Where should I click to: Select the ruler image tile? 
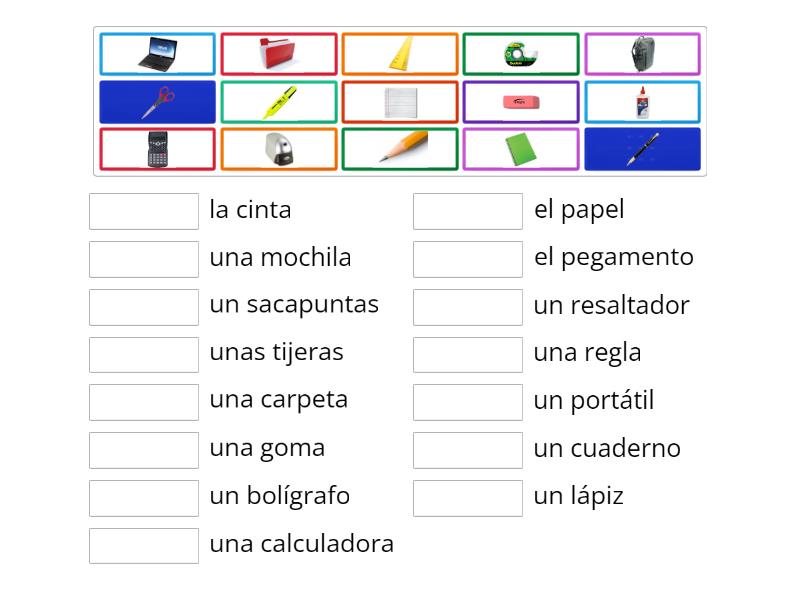point(399,54)
